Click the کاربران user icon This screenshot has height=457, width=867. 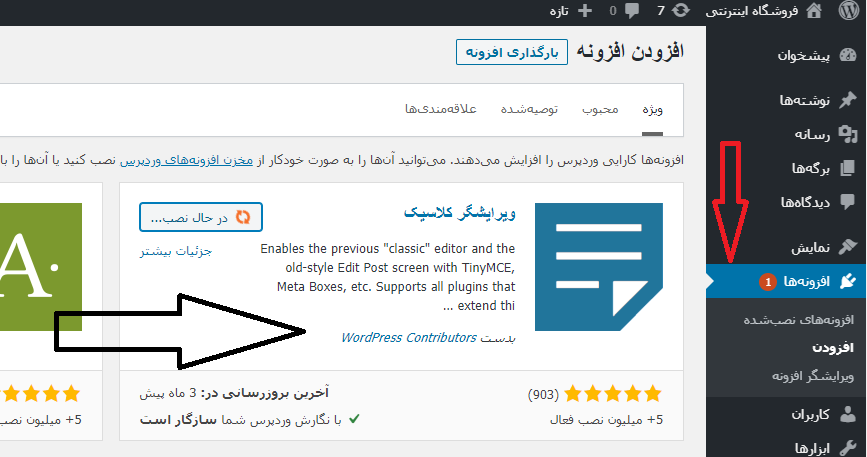(x=848, y=414)
